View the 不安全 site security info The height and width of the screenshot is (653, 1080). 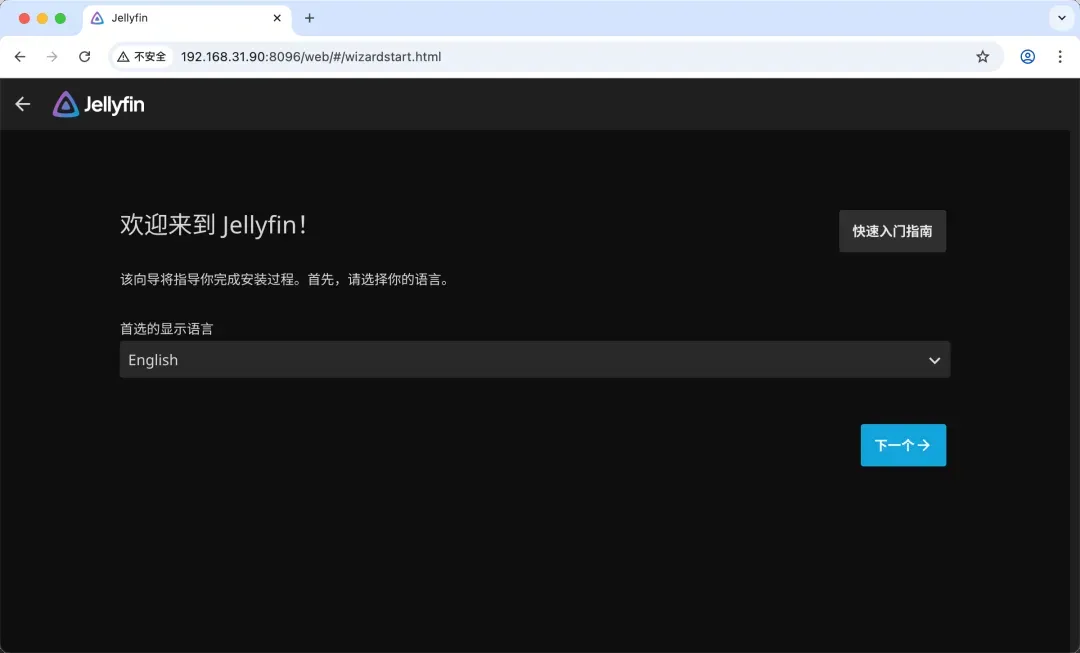(x=142, y=56)
